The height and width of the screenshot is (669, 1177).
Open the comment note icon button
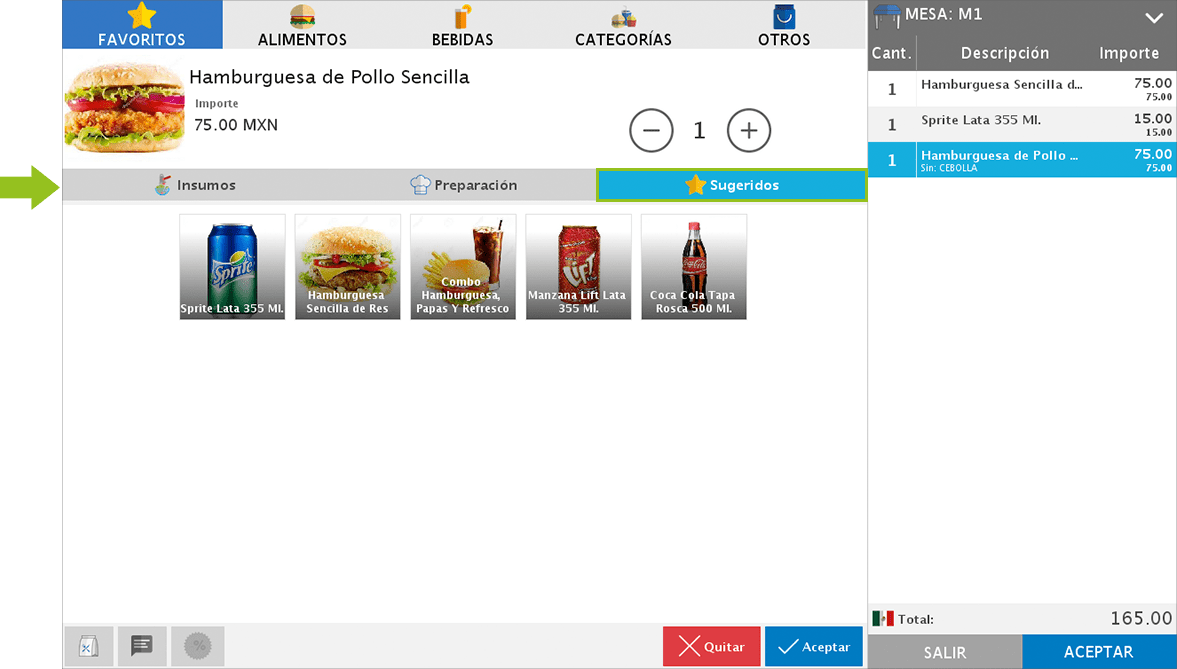coord(142,647)
